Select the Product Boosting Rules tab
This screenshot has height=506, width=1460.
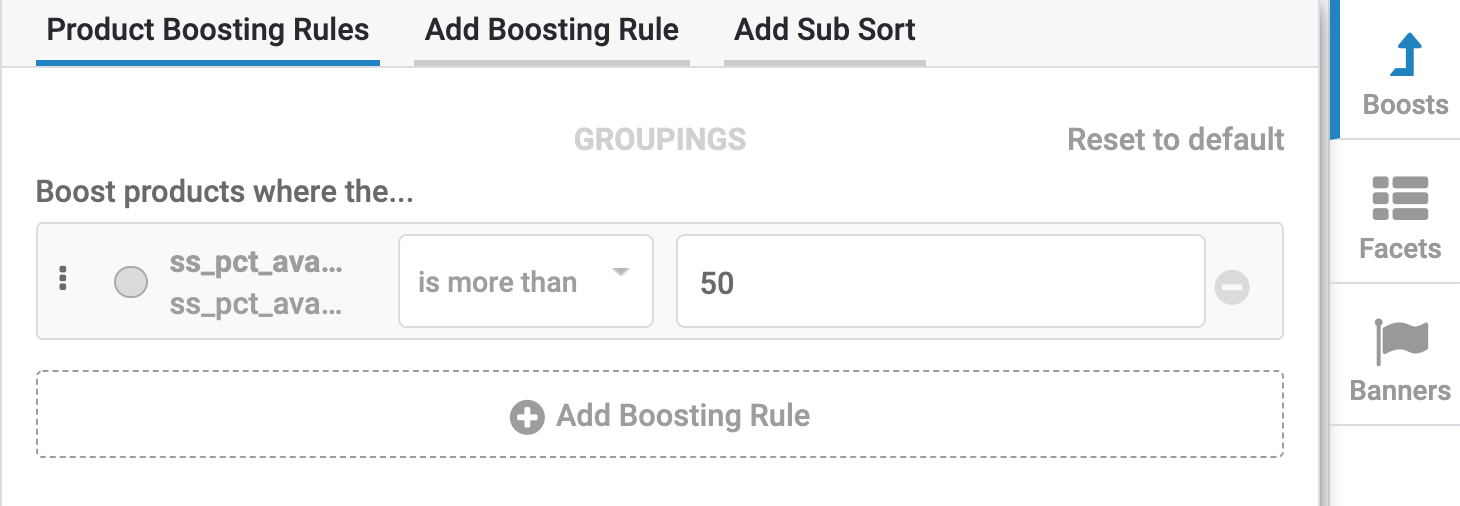pos(208,30)
